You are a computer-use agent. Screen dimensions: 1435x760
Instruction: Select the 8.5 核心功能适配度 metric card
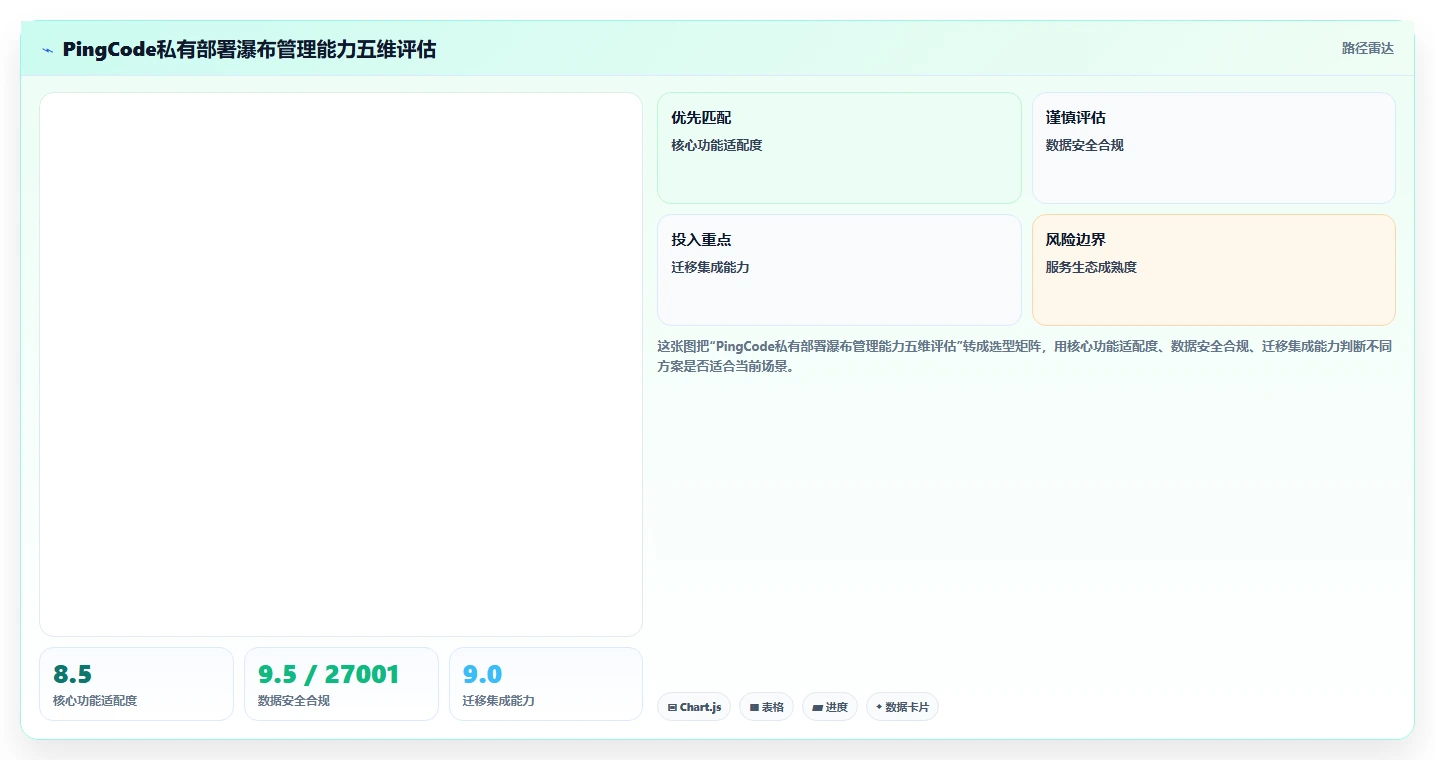click(136, 684)
